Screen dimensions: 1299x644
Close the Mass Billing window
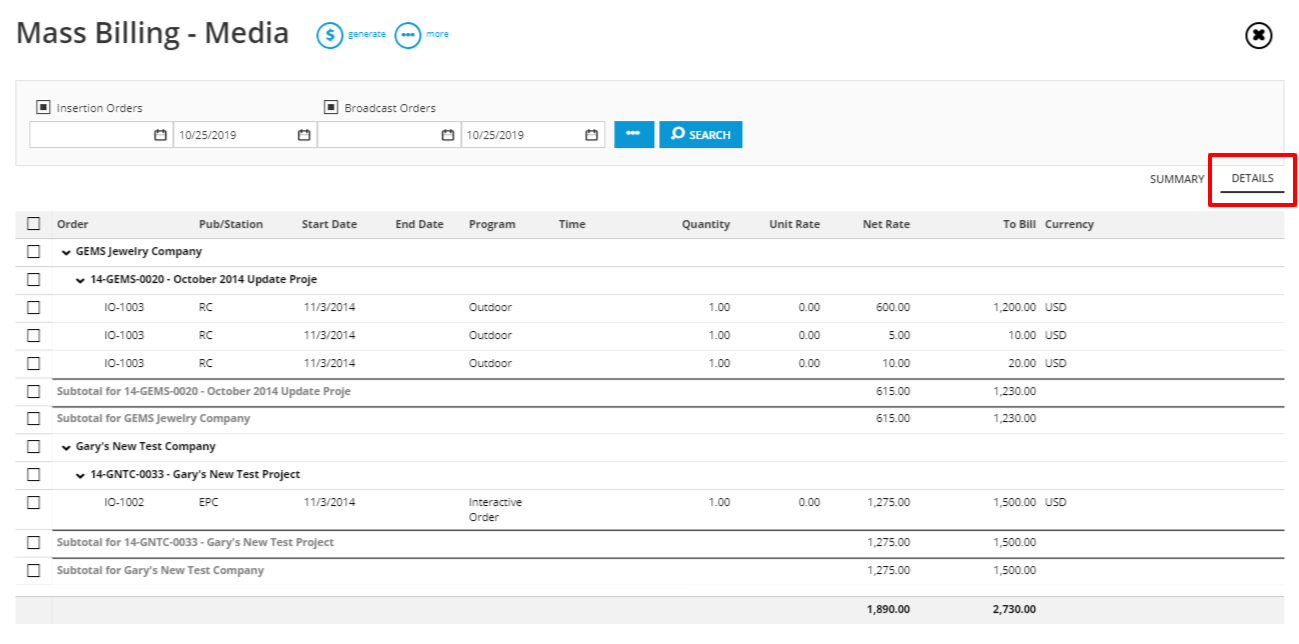pos(1258,35)
